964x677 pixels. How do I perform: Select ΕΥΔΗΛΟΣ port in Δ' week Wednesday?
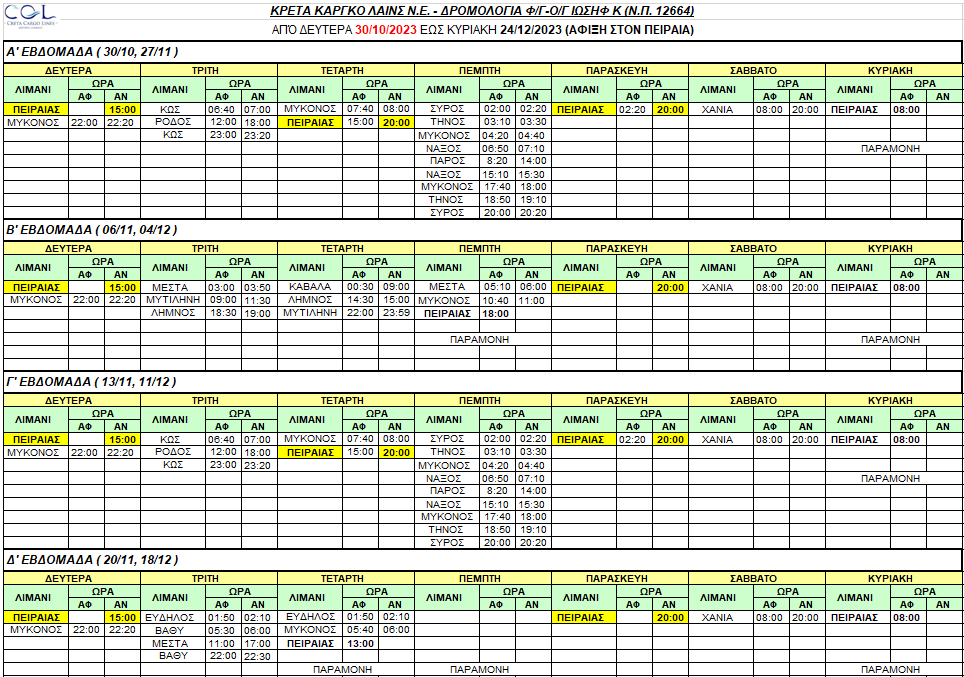click(x=310, y=617)
